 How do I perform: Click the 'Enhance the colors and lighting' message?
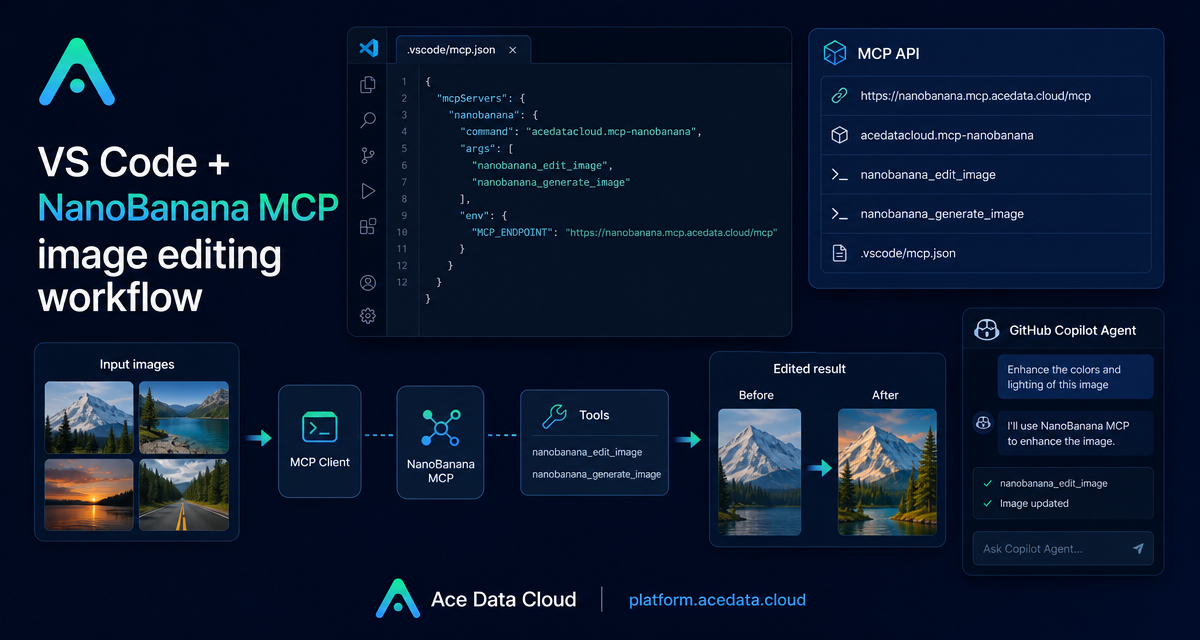pos(1075,377)
